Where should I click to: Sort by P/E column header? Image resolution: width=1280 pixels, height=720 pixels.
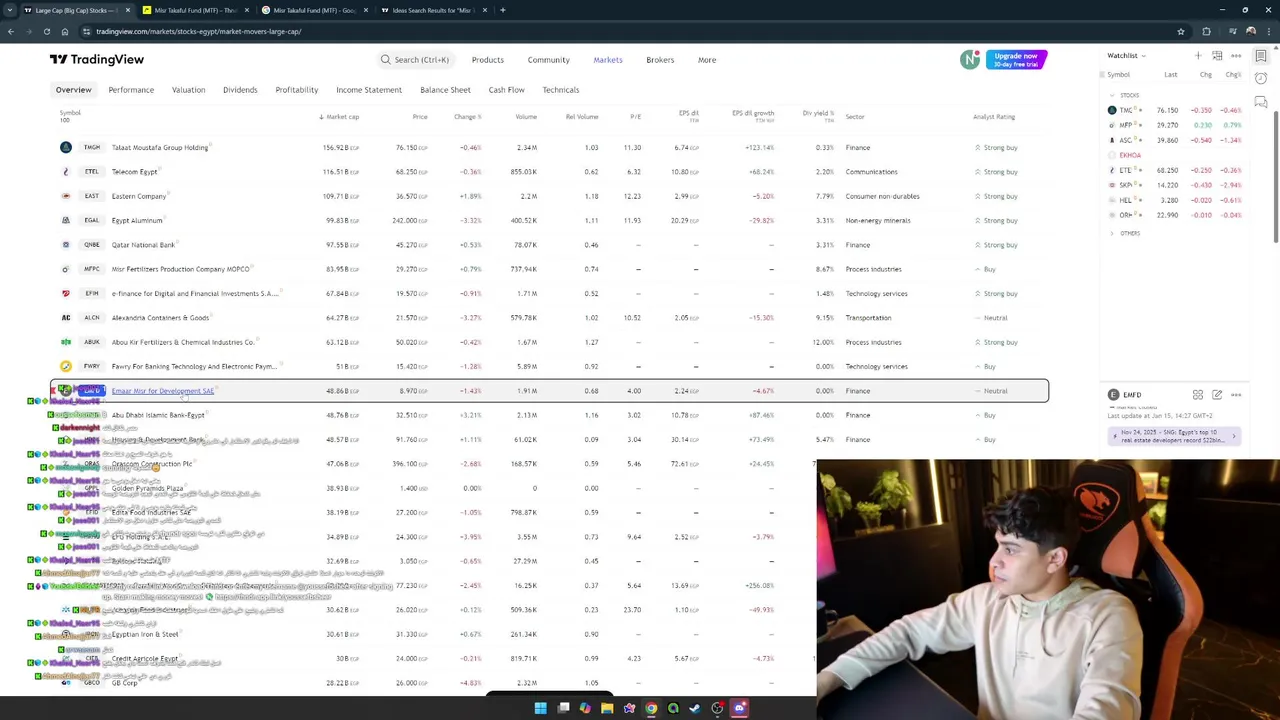pos(635,117)
